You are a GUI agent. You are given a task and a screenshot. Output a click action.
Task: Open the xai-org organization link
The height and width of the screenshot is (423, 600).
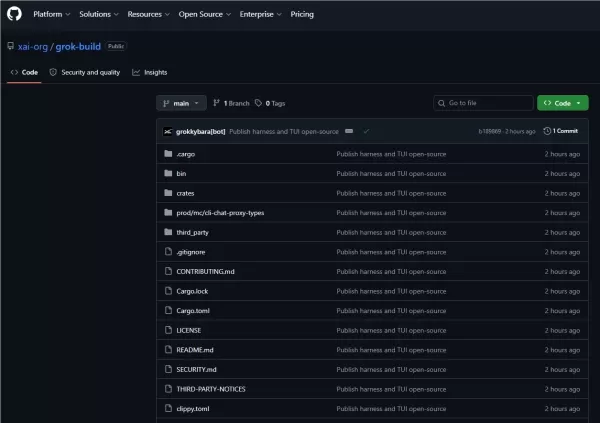33,47
